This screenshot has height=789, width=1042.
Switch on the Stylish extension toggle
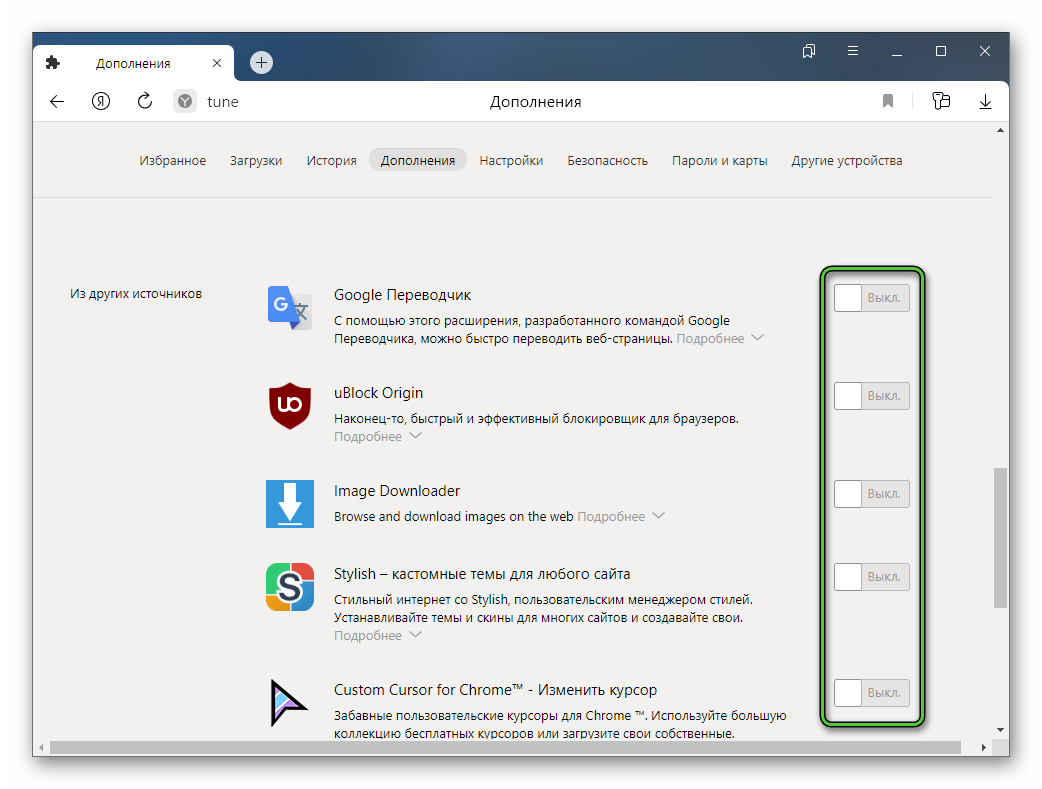click(x=872, y=577)
